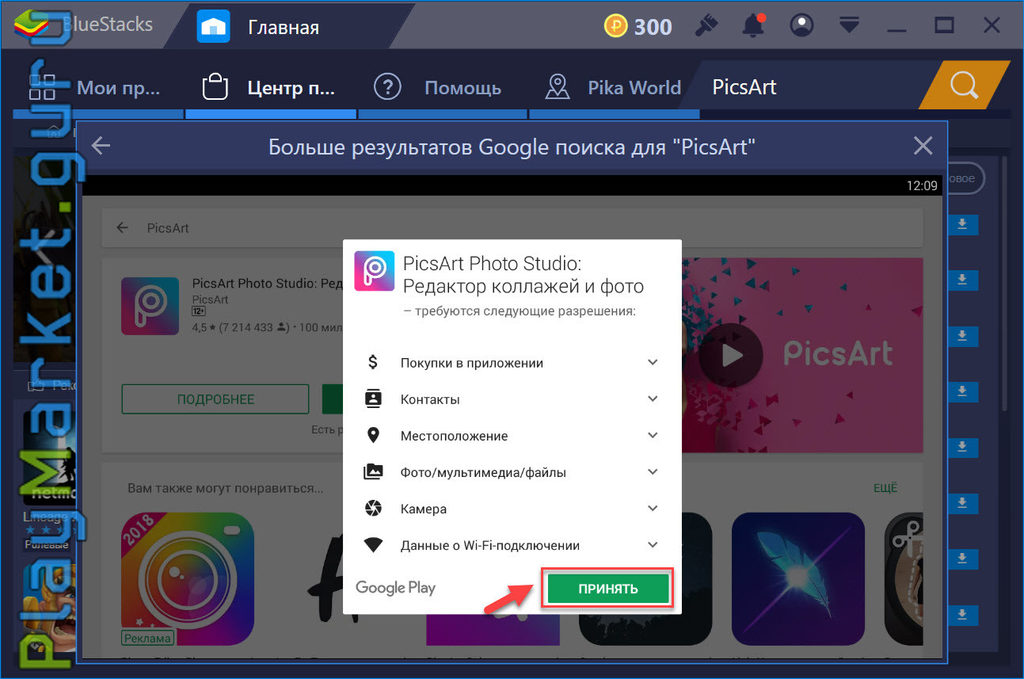Click the dollar sign purchases icon

click(373, 362)
